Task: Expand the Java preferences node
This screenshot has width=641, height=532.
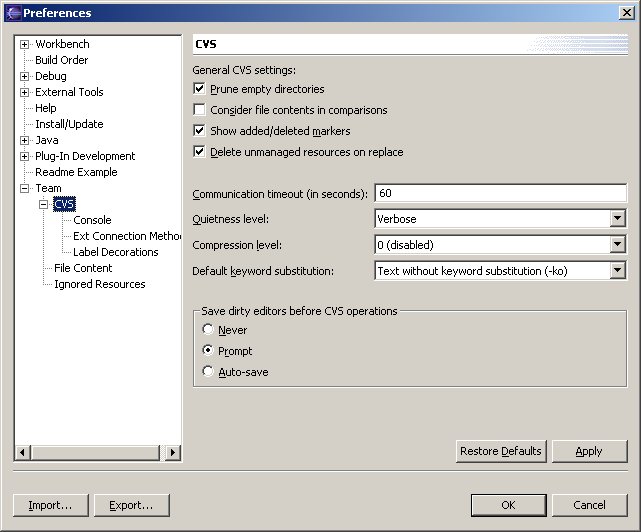Action: tap(25, 140)
